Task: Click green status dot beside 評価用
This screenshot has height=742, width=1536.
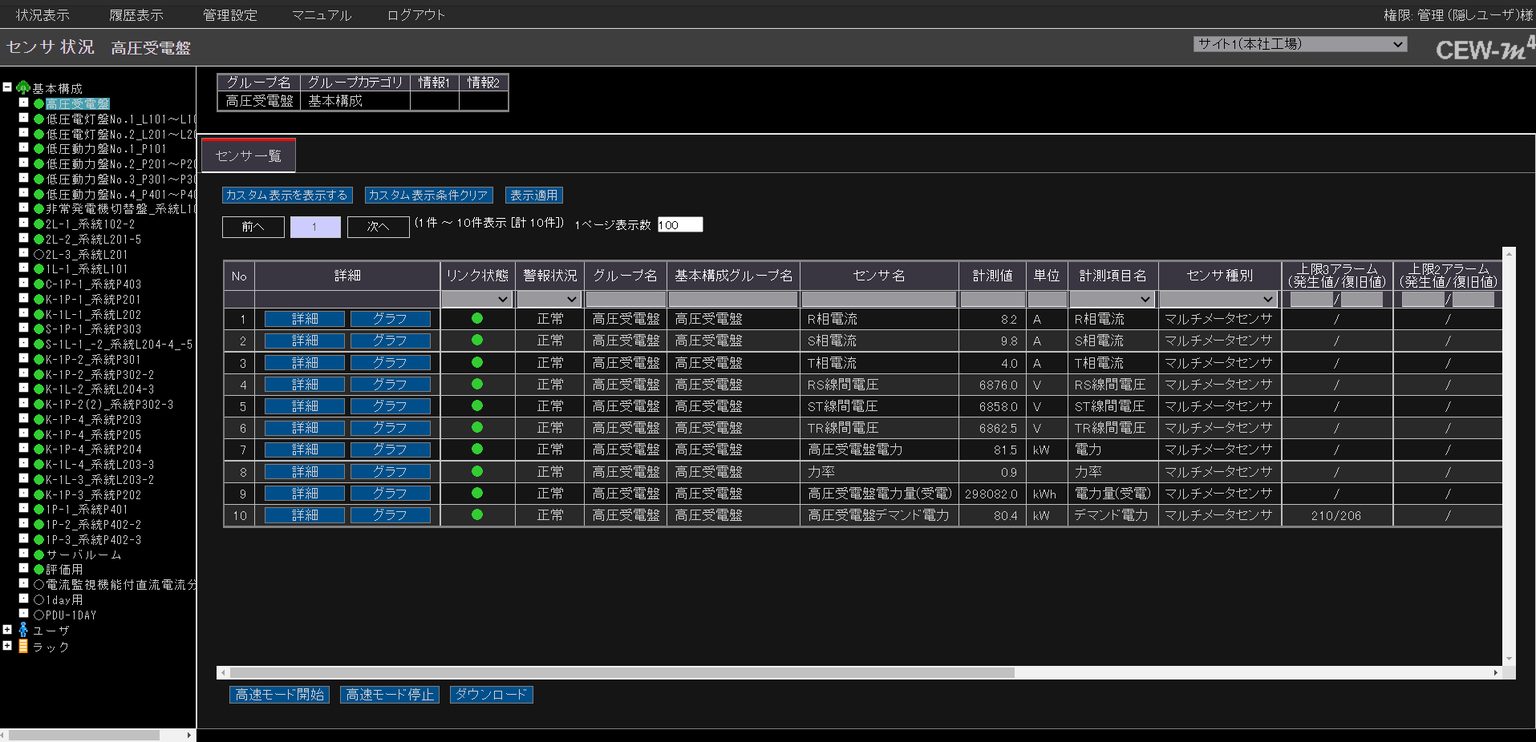Action: pos(38,570)
